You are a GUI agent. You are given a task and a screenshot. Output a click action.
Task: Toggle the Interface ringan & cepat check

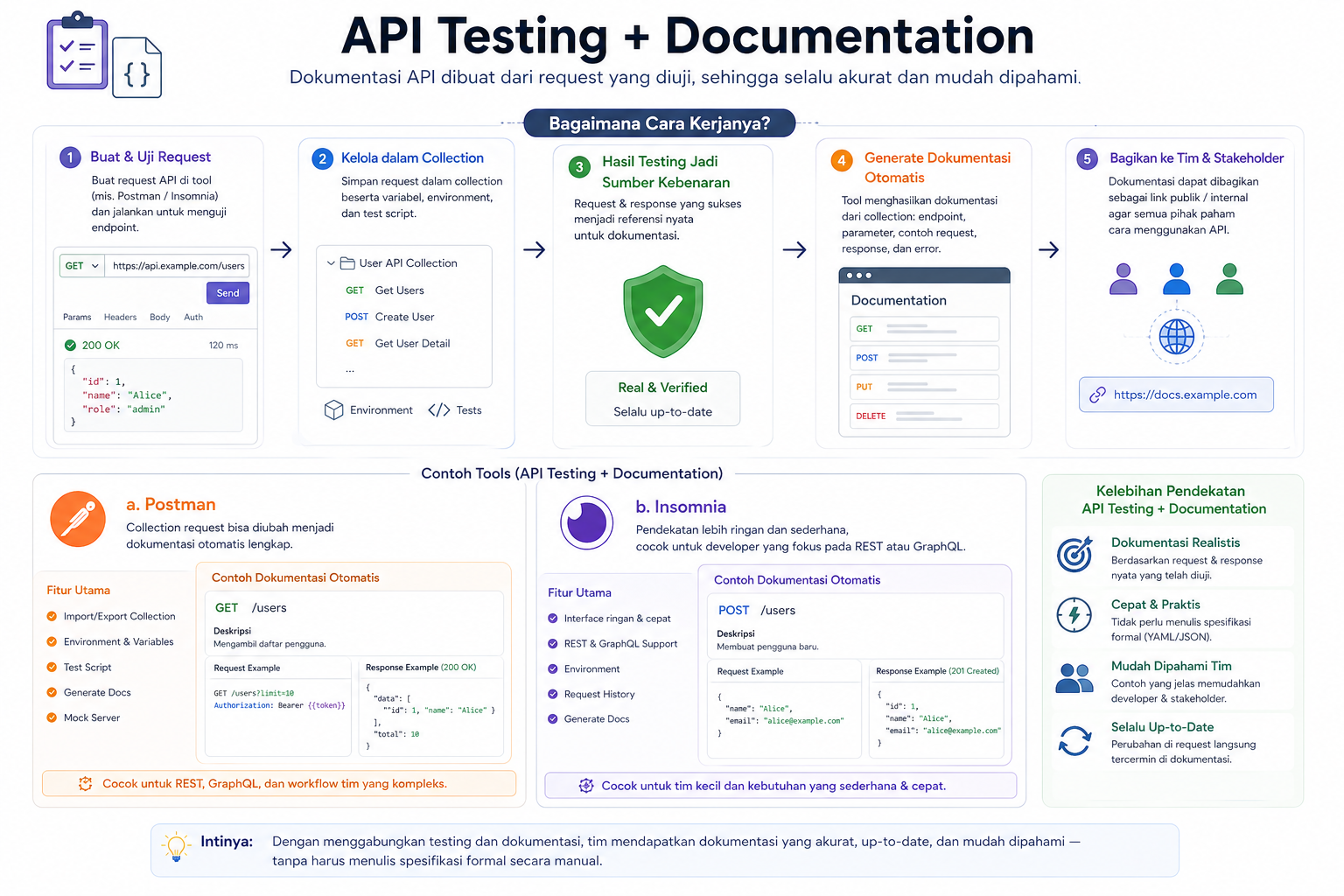[x=553, y=619]
